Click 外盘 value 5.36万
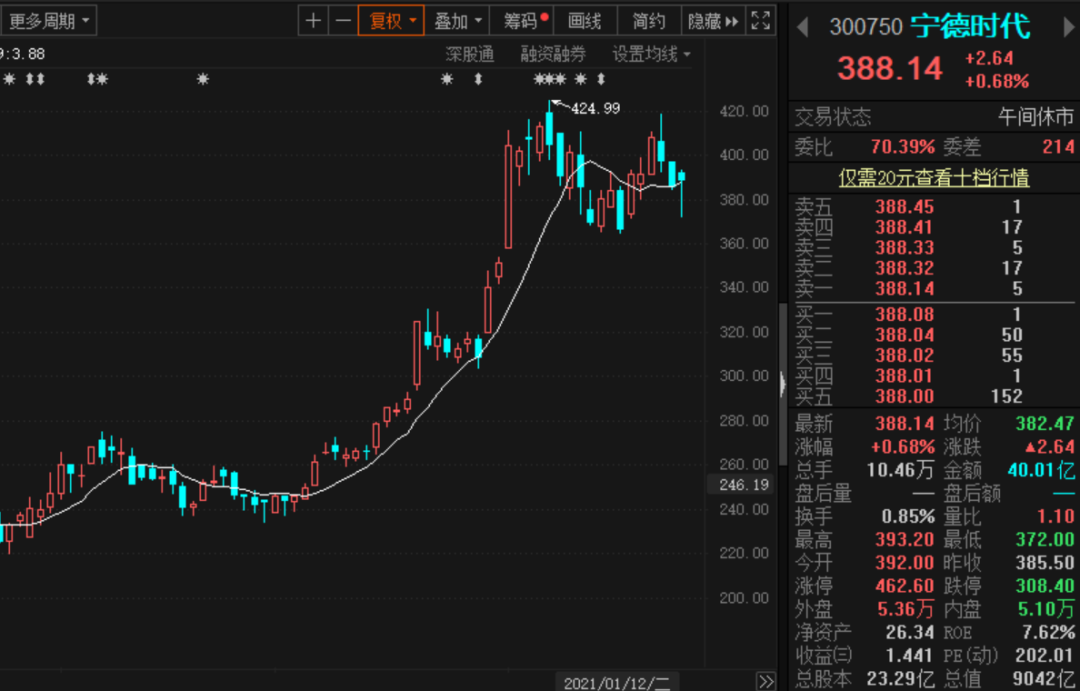Viewport: 1080px width, 691px height. click(906, 609)
